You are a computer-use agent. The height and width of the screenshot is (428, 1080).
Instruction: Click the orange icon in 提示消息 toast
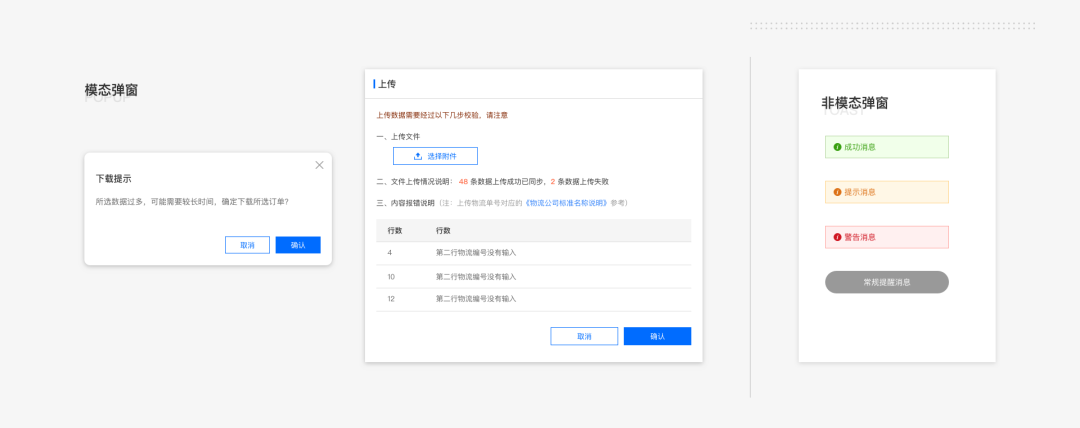pyautogui.click(x=837, y=192)
